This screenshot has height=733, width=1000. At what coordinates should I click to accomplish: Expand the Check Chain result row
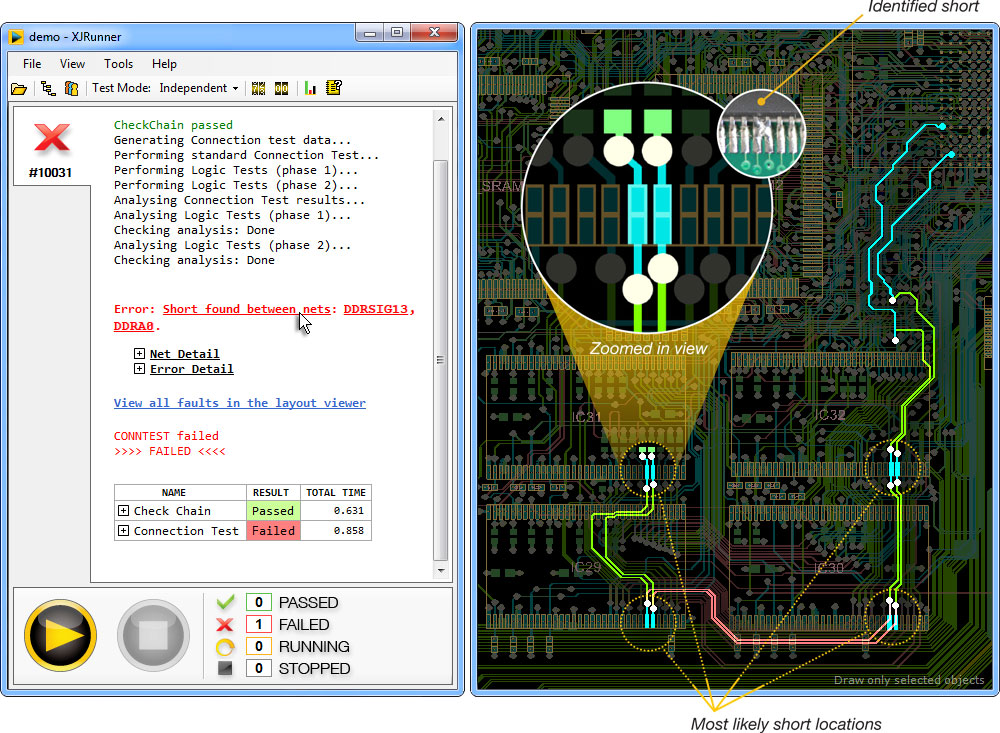tap(123, 510)
